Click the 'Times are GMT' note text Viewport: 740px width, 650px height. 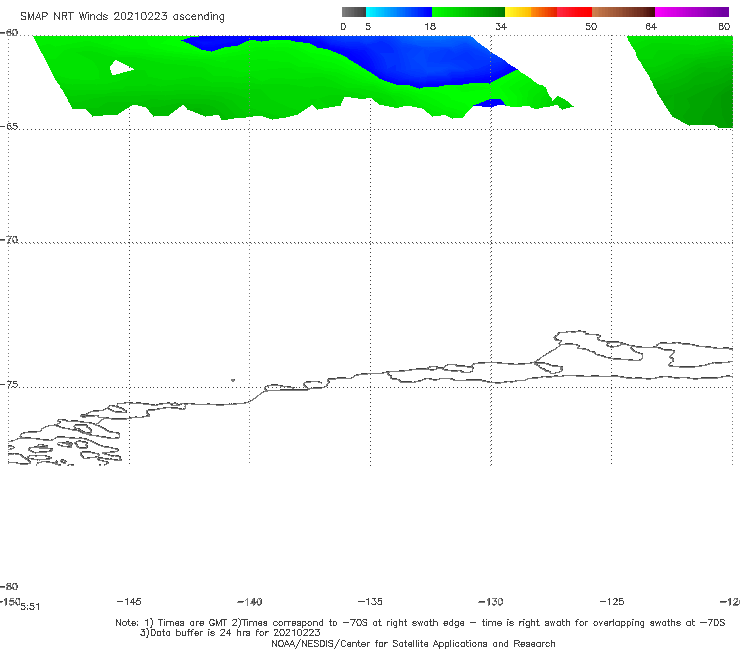tap(186, 623)
